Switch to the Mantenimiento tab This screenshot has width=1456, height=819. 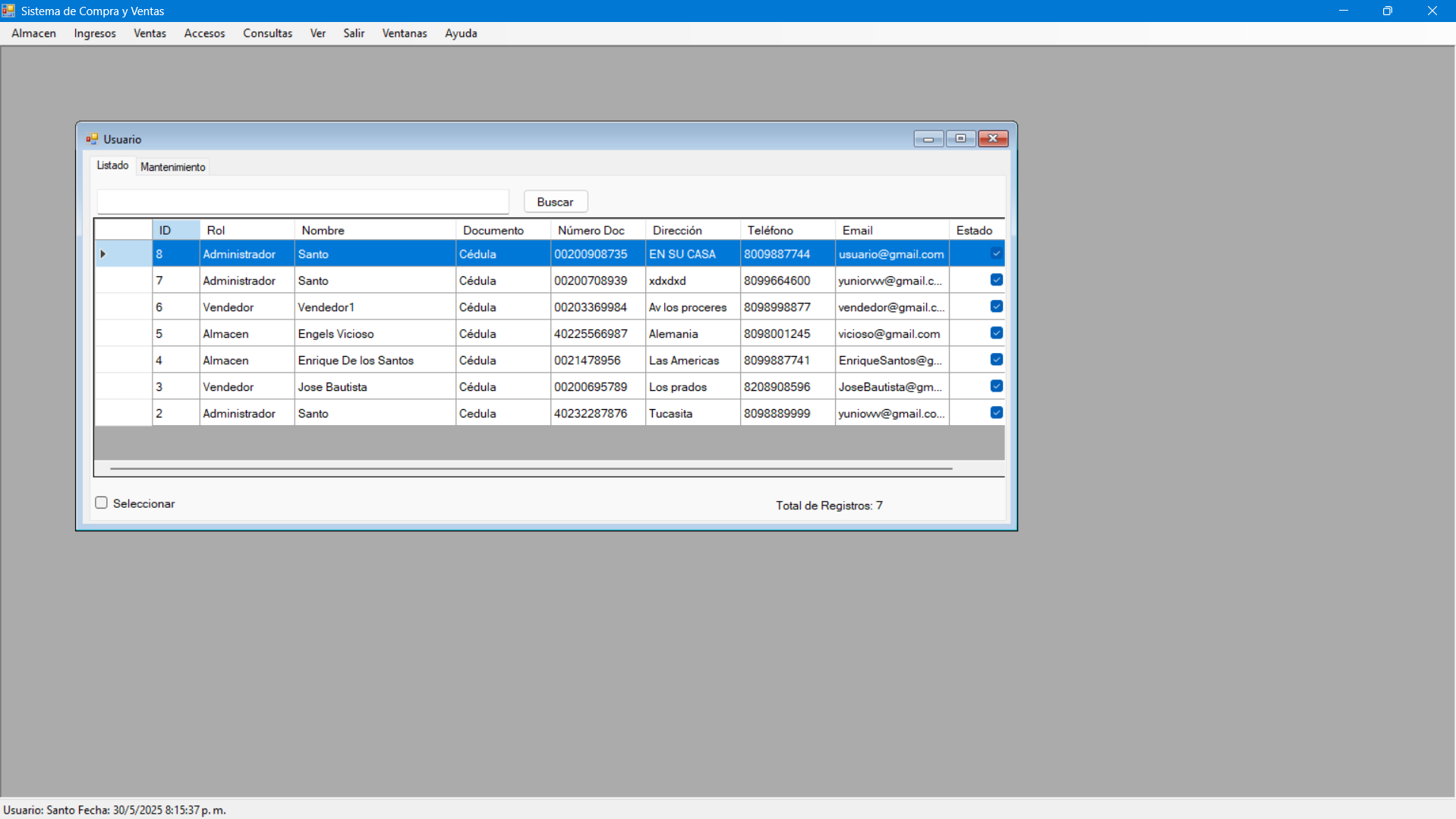172,166
